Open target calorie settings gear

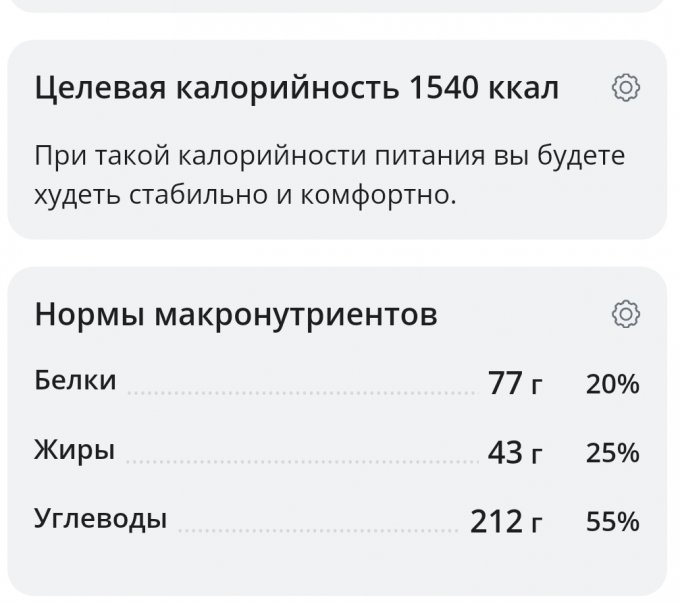click(625, 89)
